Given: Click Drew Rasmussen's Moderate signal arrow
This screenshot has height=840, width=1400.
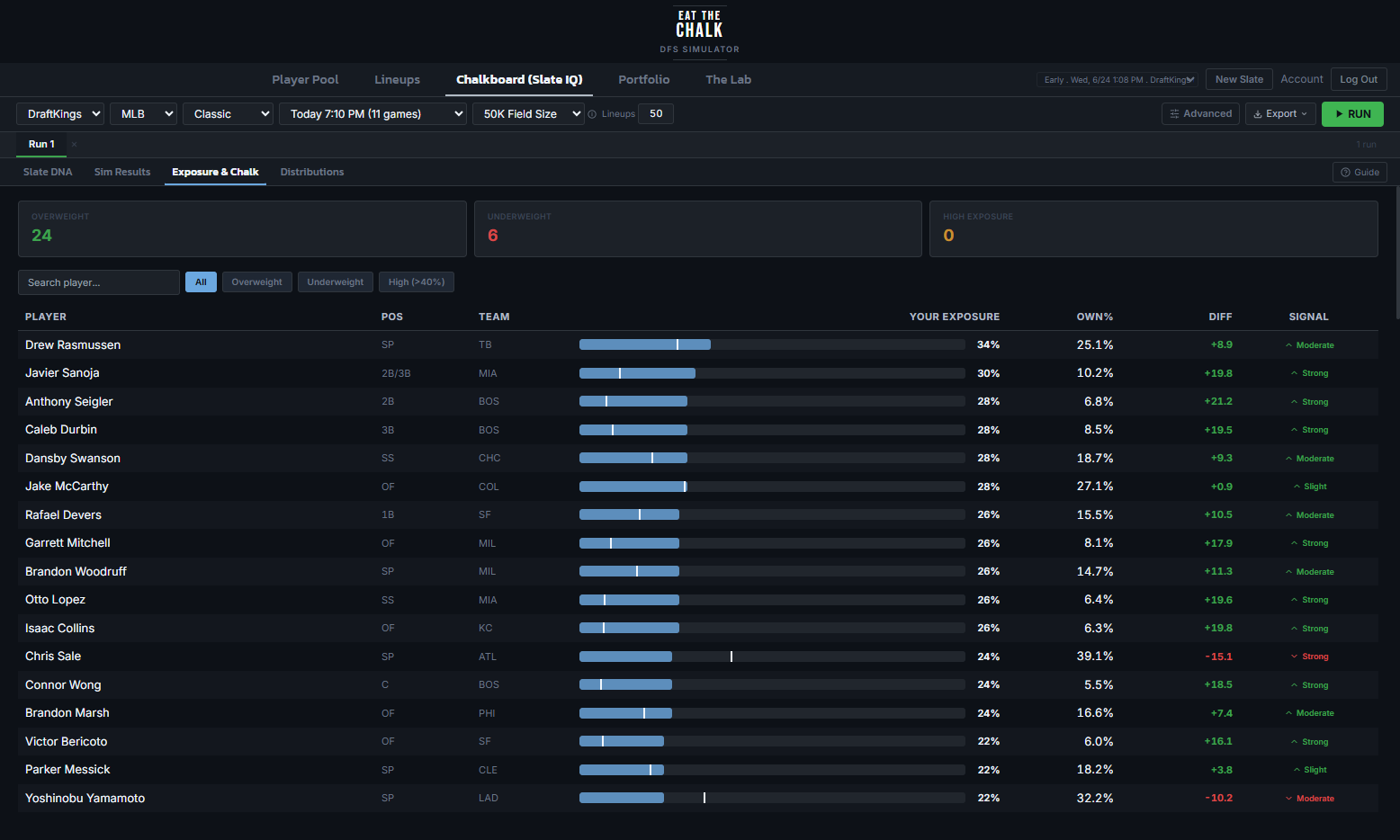Looking at the screenshot, I should [1288, 345].
